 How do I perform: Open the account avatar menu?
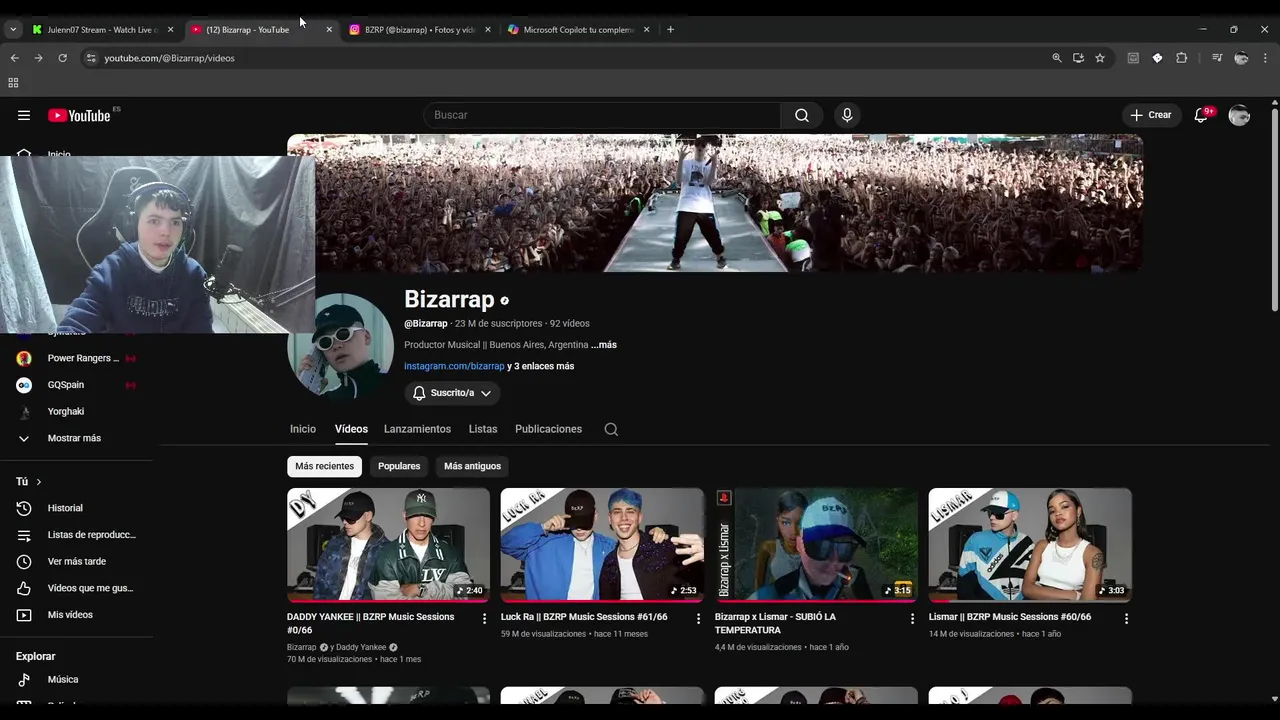point(1239,115)
